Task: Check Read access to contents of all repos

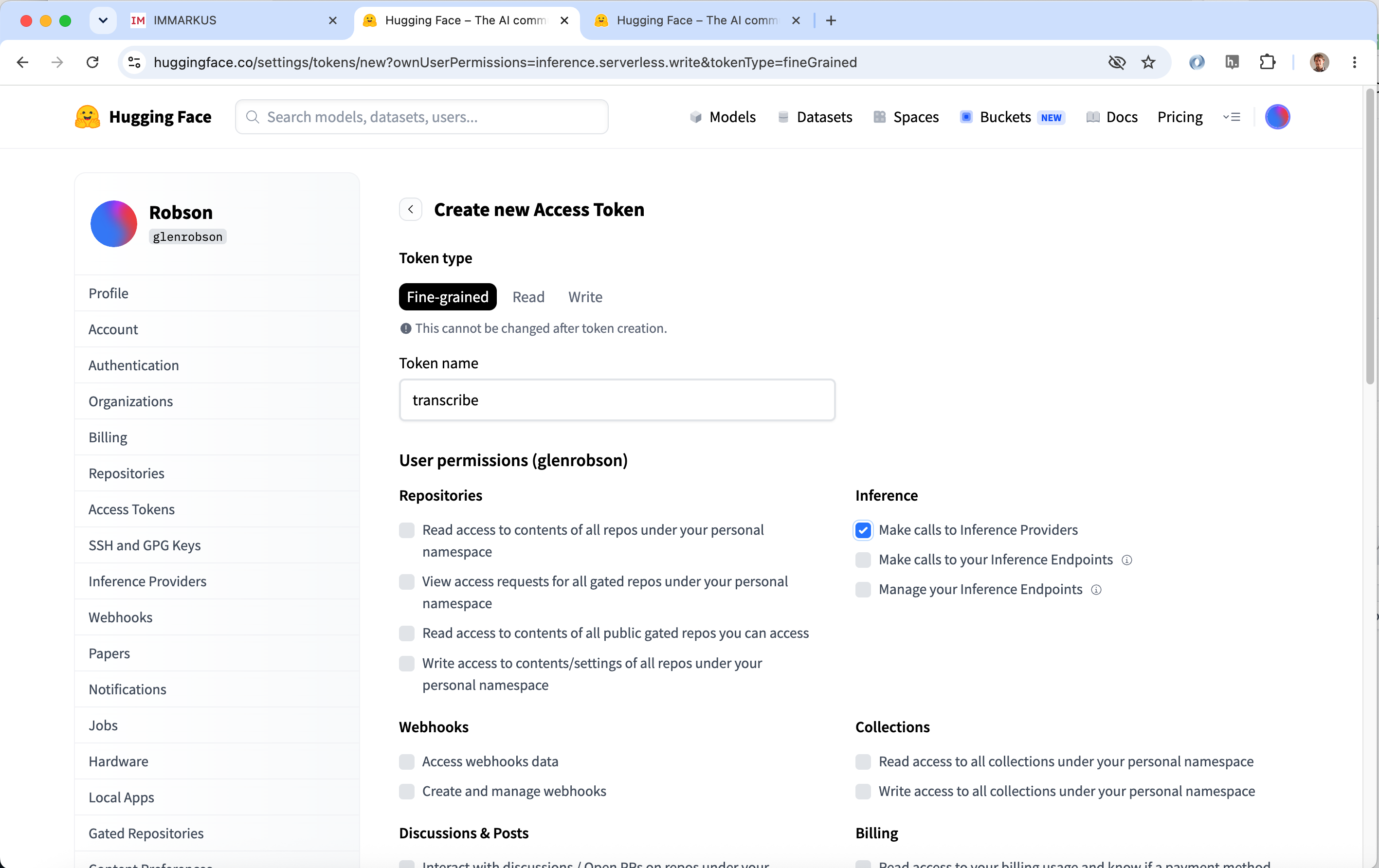Action: click(407, 530)
